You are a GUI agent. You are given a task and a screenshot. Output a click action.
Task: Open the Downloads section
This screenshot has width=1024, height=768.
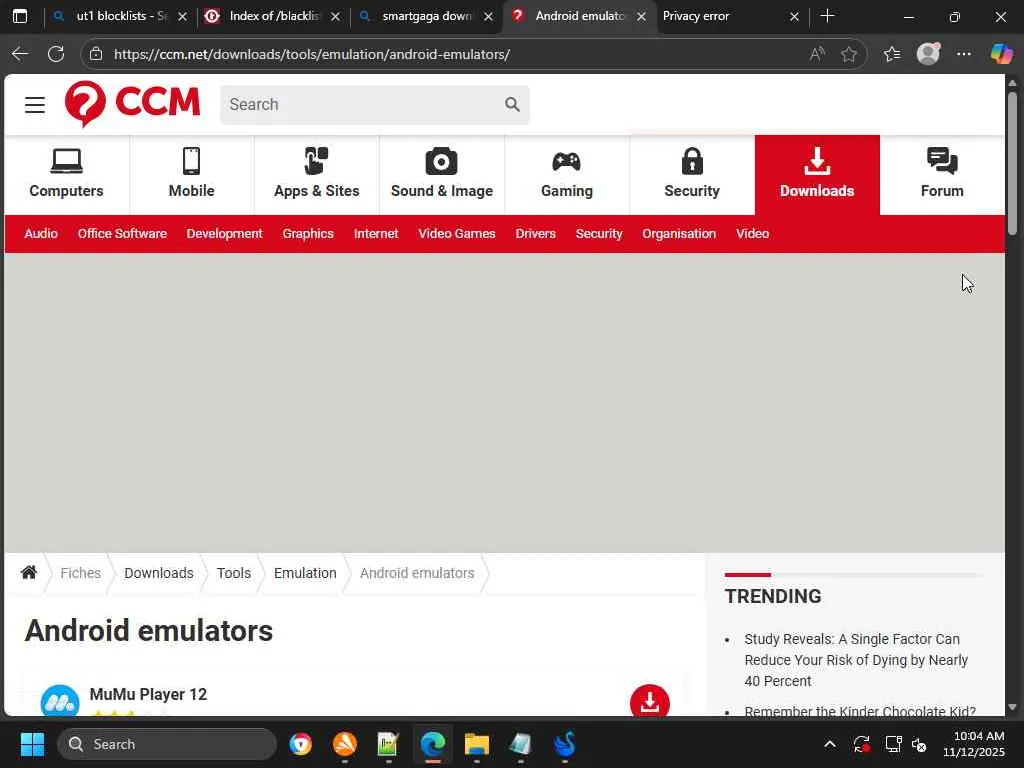click(817, 174)
